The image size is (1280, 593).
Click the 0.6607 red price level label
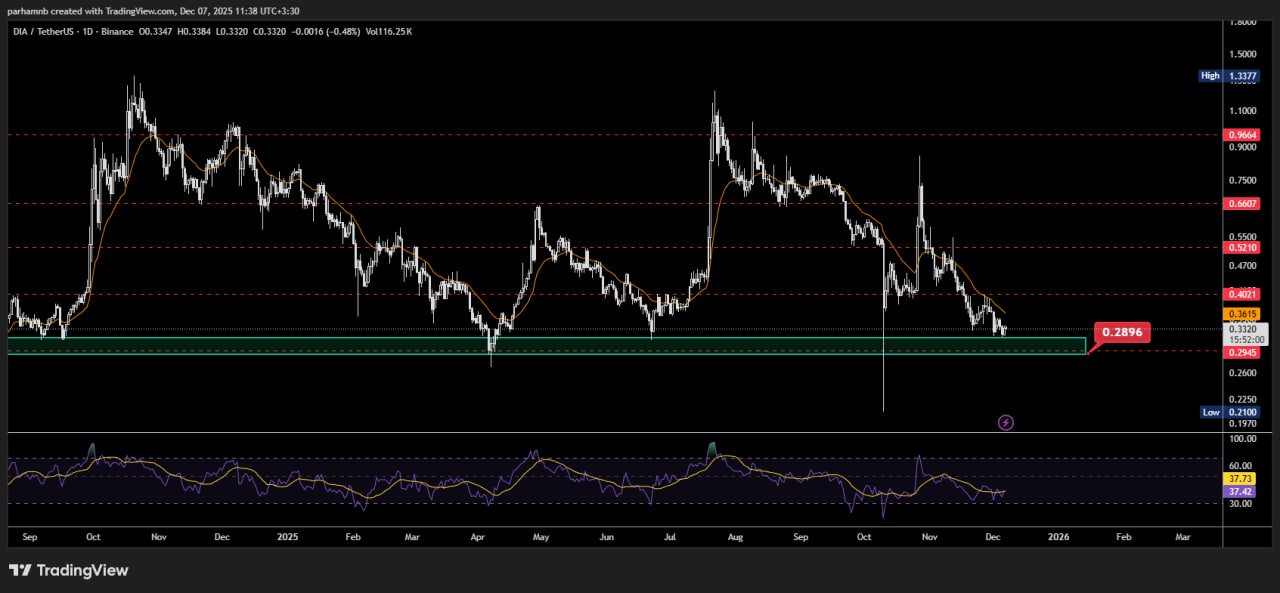1241,203
